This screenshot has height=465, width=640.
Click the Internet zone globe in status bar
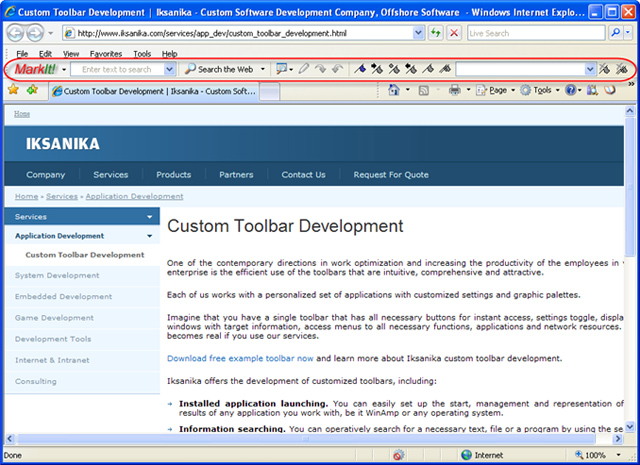point(466,455)
